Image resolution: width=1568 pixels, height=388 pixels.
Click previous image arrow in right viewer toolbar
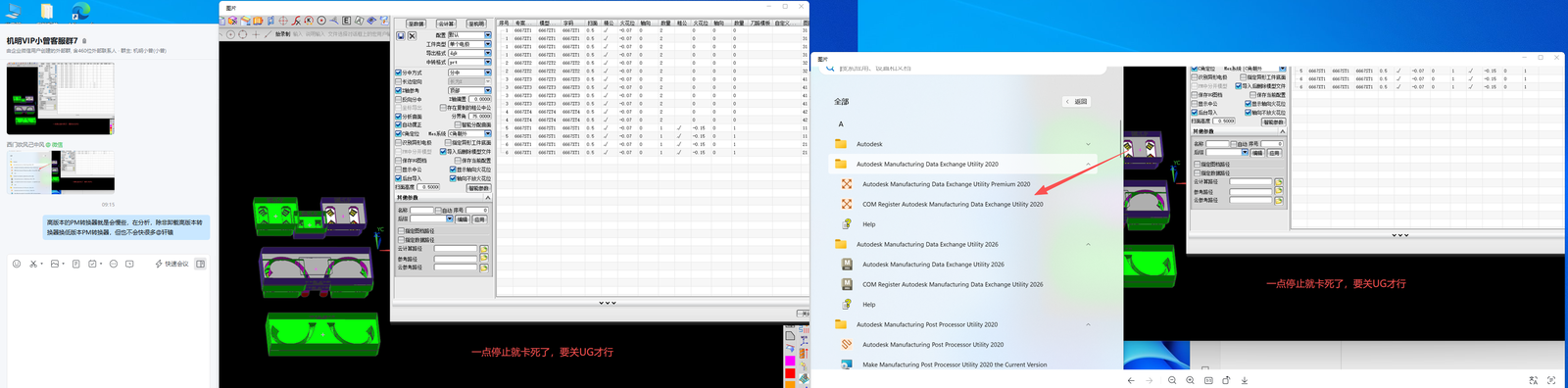pyautogui.click(x=1131, y=380)
